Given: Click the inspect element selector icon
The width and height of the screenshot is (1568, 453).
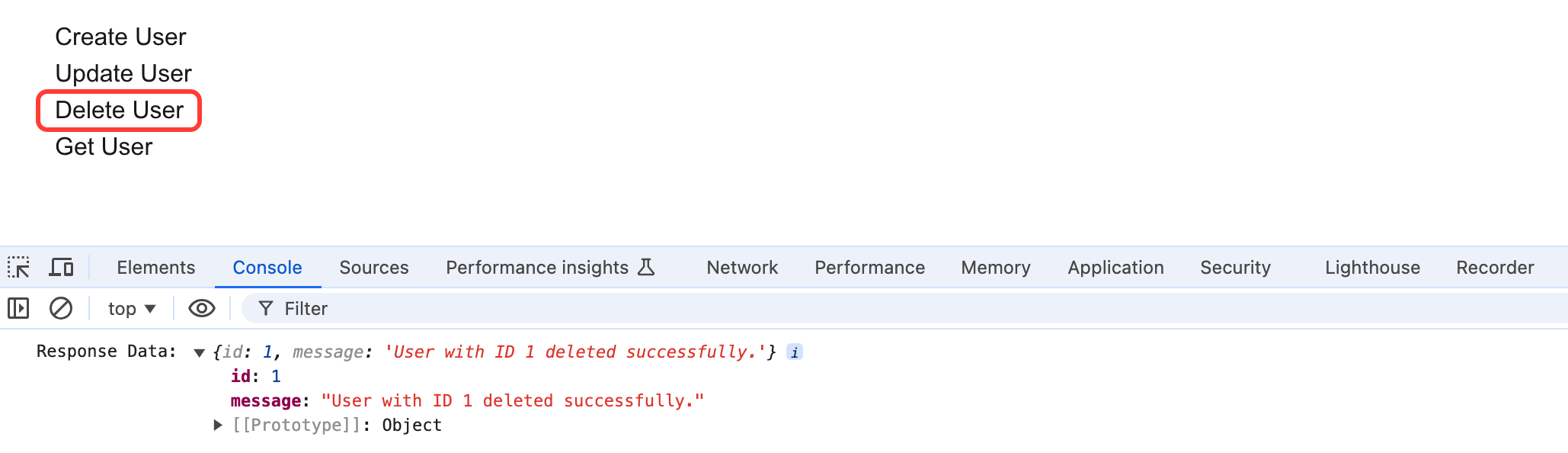Looking at the screenshot, I should tap(18, 268).
